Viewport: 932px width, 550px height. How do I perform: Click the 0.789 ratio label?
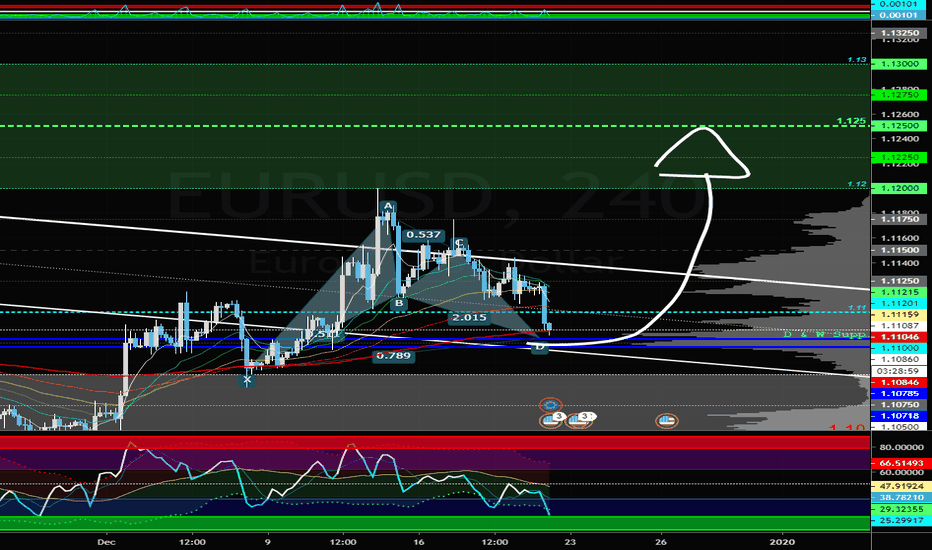pos(392,355)
